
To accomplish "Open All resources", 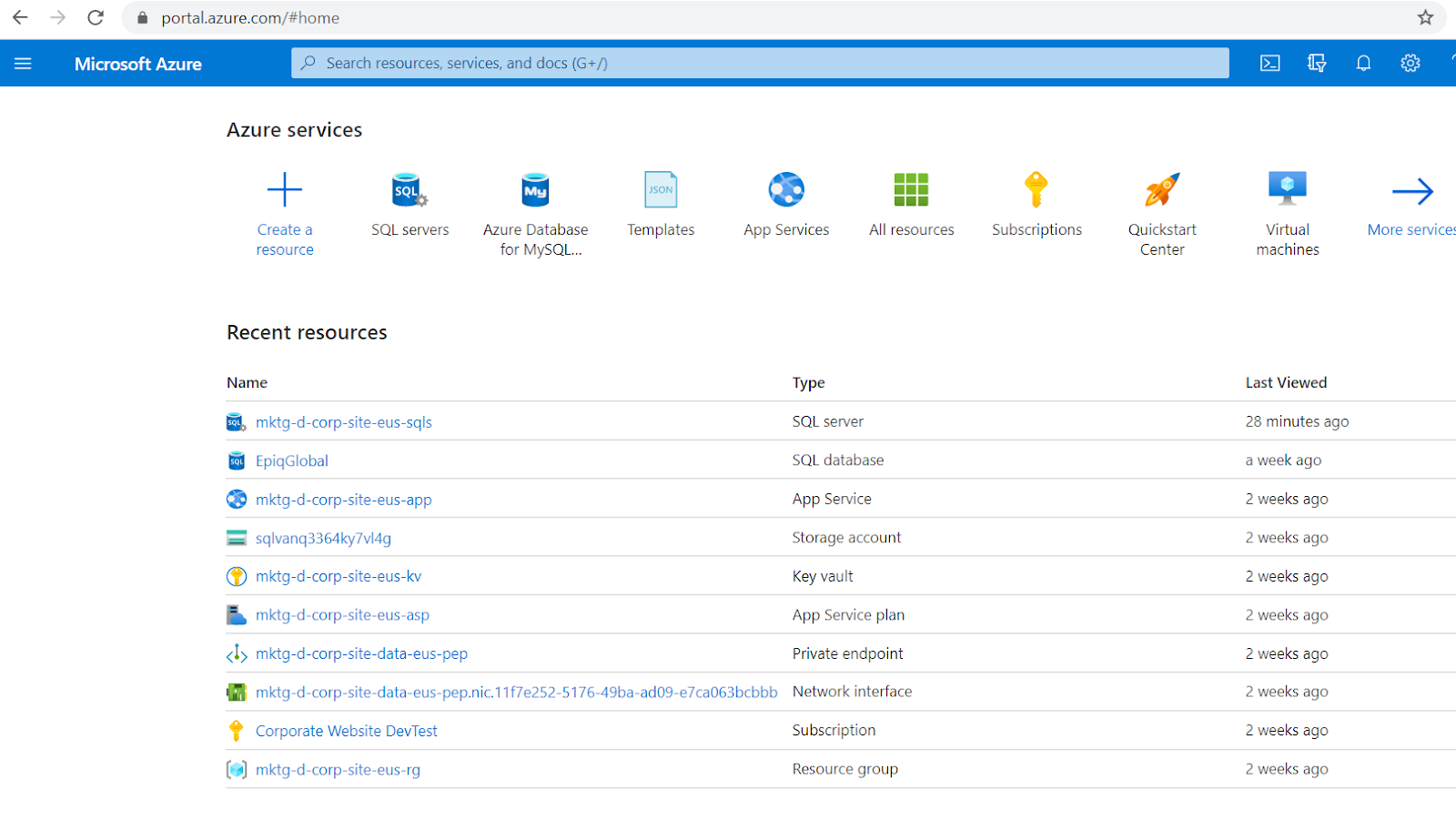I will click(x=911, y=204).
